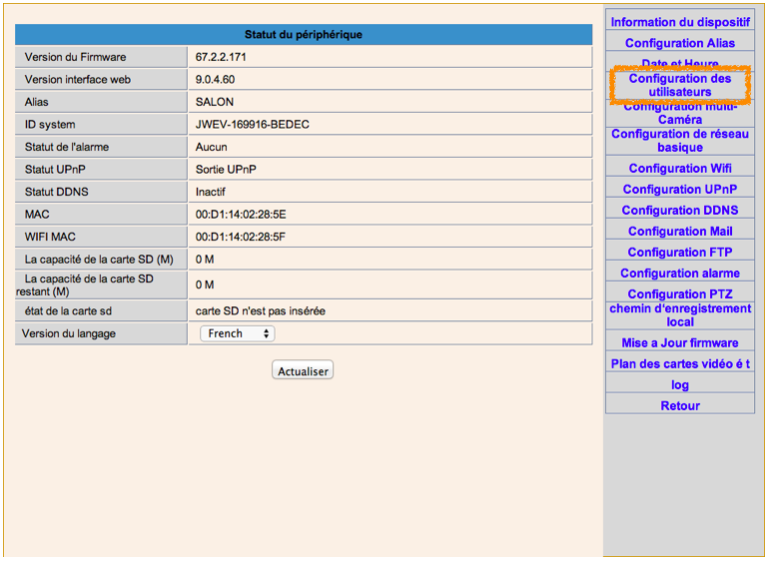This screenshot has width=768, height=561.
Task: Open Configuration des utilisateurs
Action: click(x=680, y=85)
